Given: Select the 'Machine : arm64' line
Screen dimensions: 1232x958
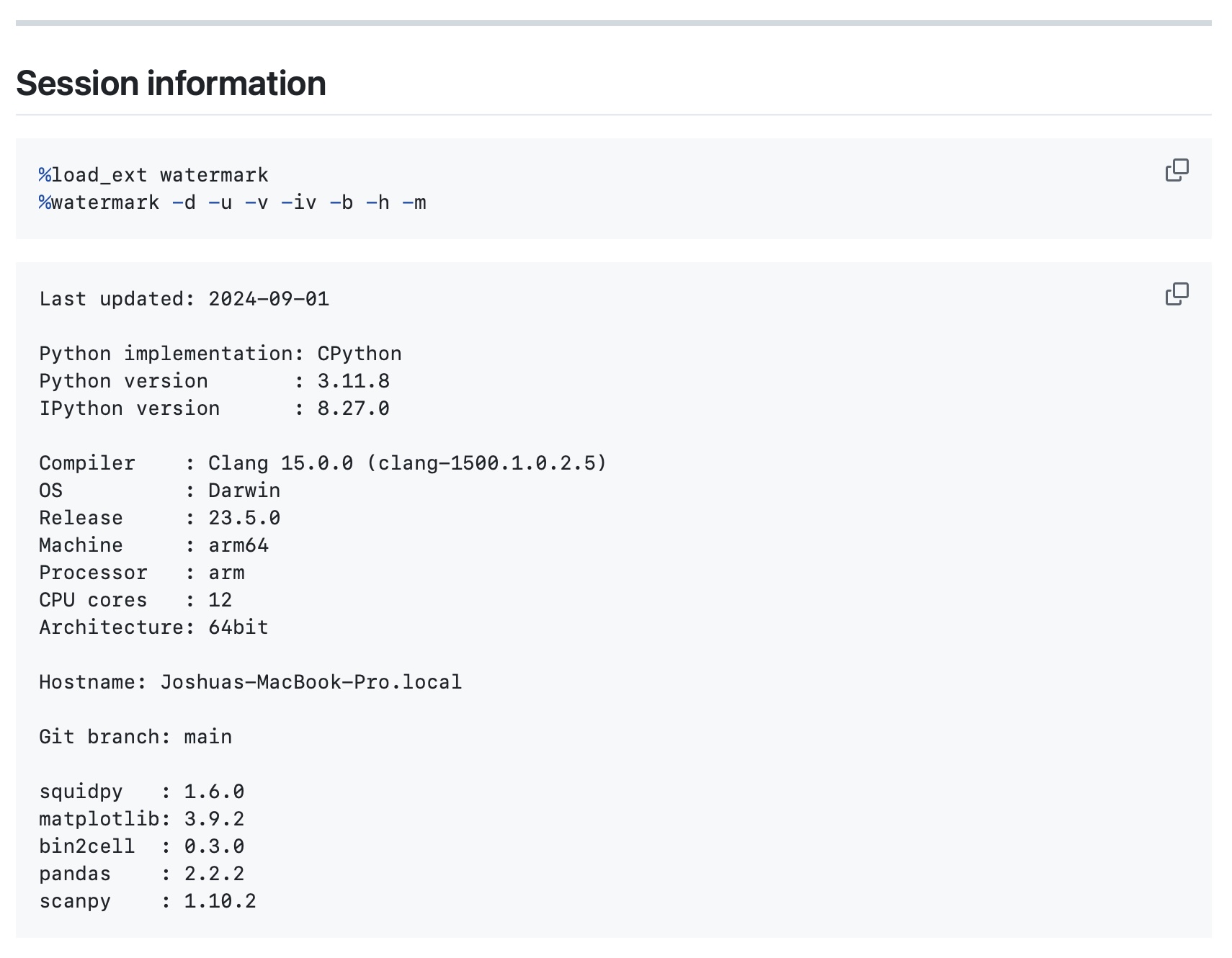Looking at the screenshot, I should pyautogui.click(x=154, y=545).
